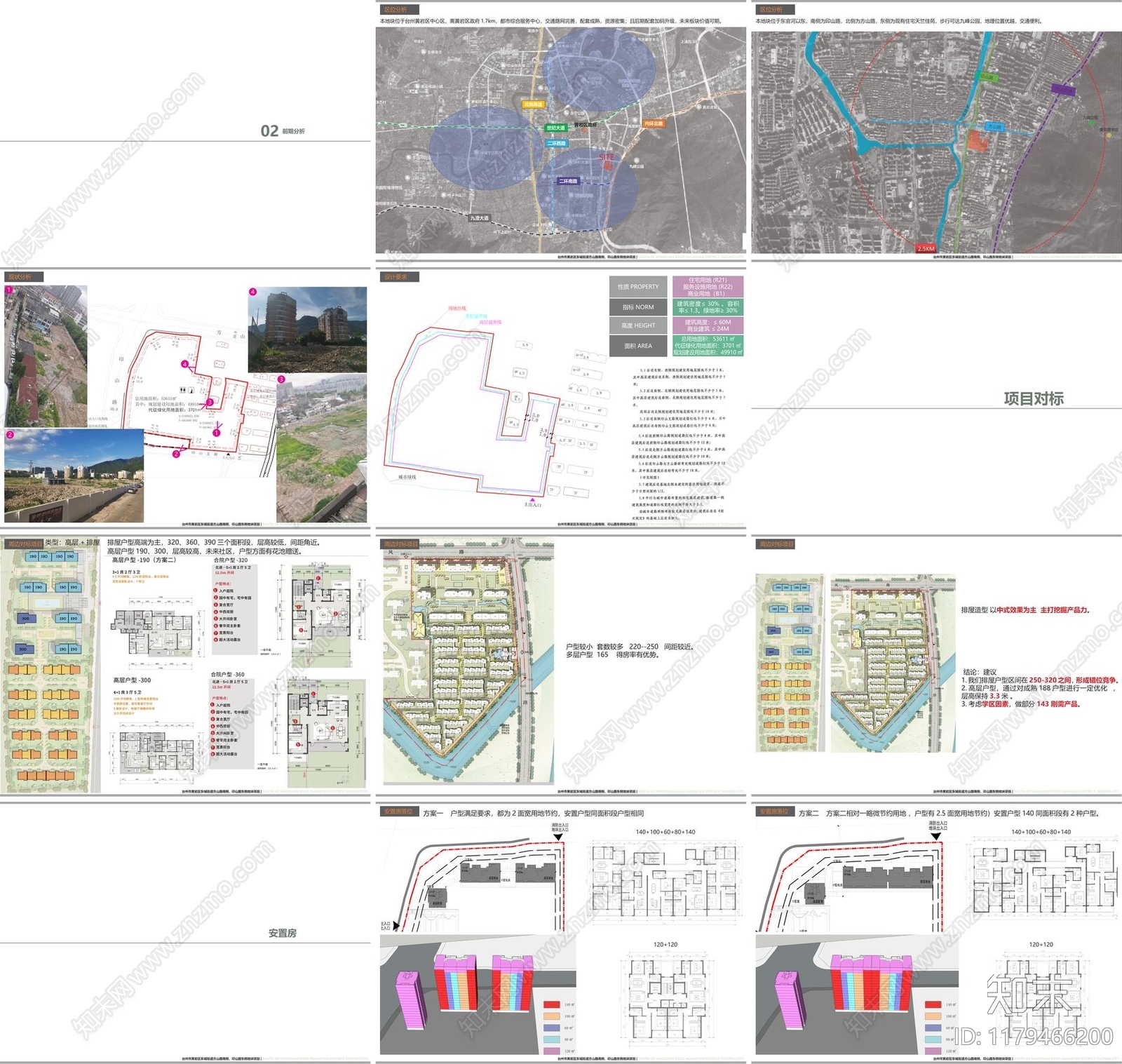
Task: Click the green 建筑密度≤30% norm cell
Action: pos(708,307)
